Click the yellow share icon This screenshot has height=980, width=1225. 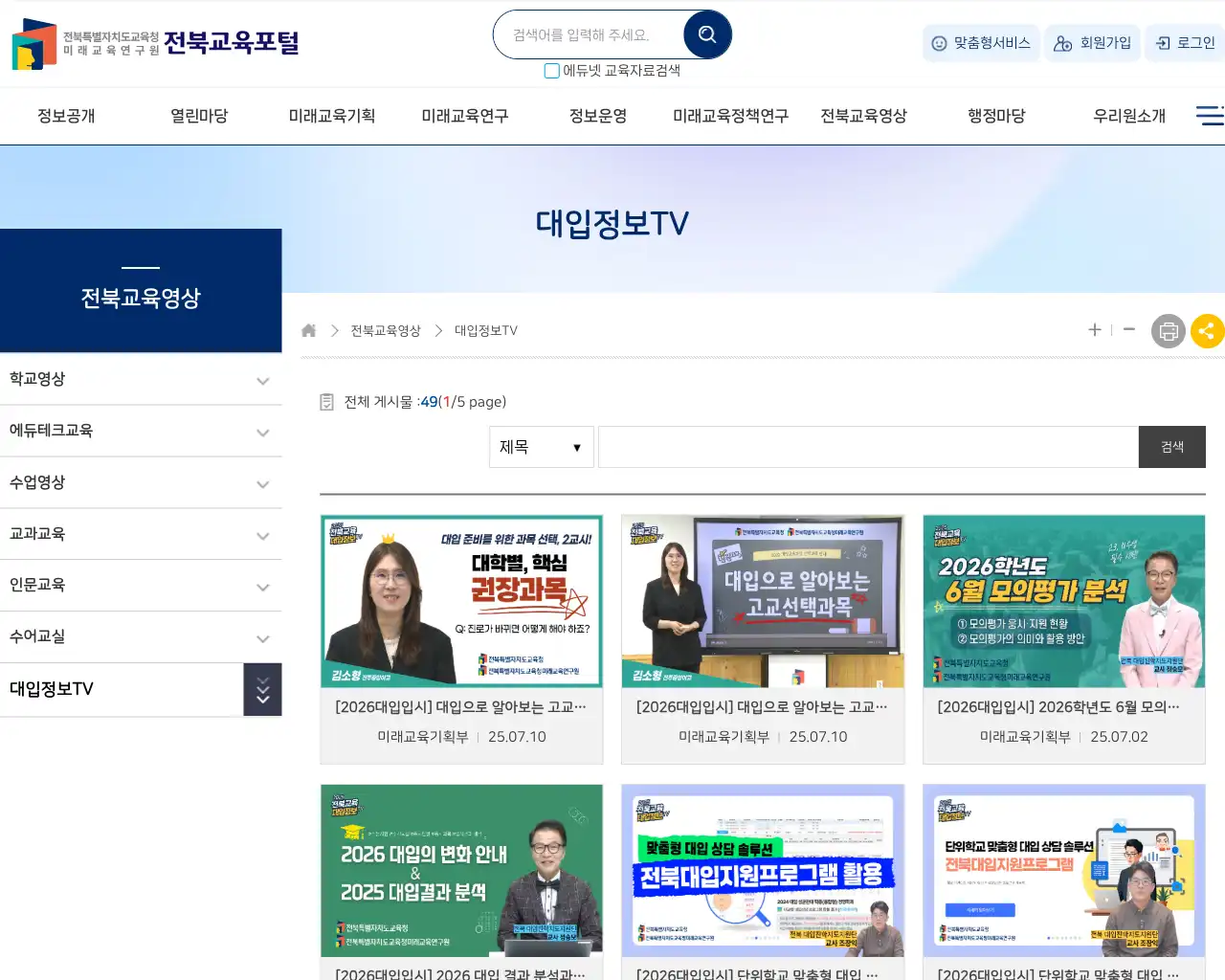[x=1207, y=331]
